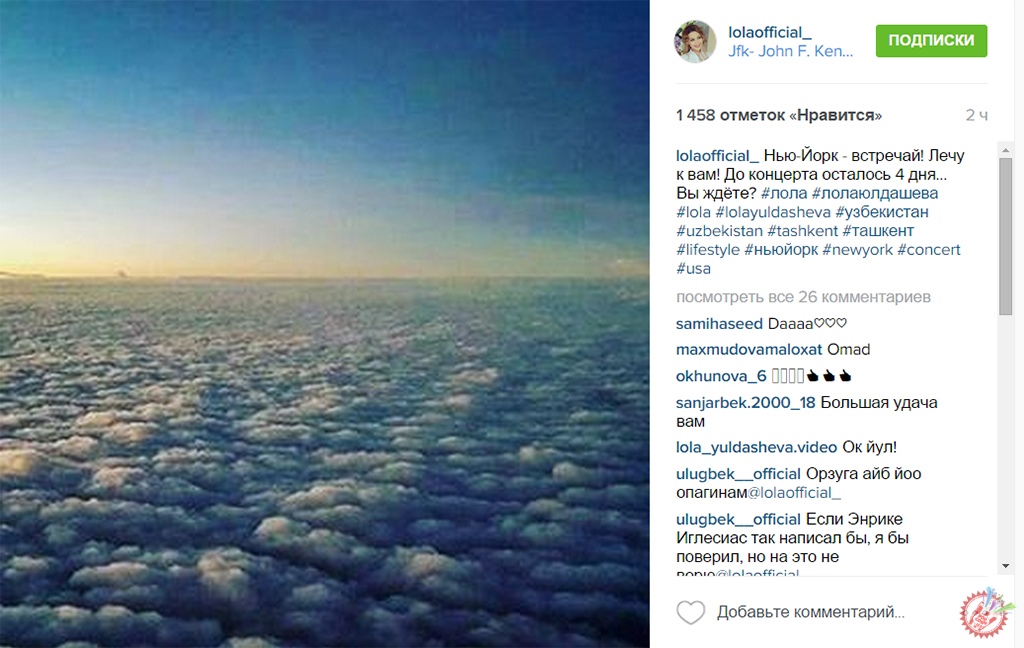Open the #узбекистан hashtag
Image resolution: width=1024 pixels, height=648 pixels.
point(882,212)
